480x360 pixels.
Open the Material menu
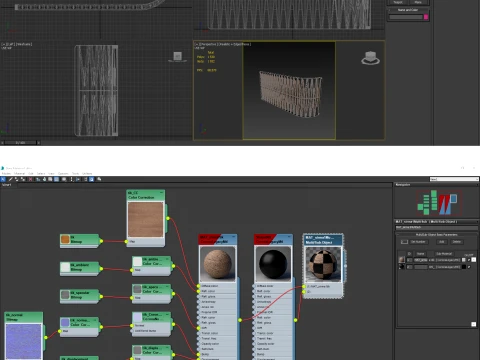19,173
